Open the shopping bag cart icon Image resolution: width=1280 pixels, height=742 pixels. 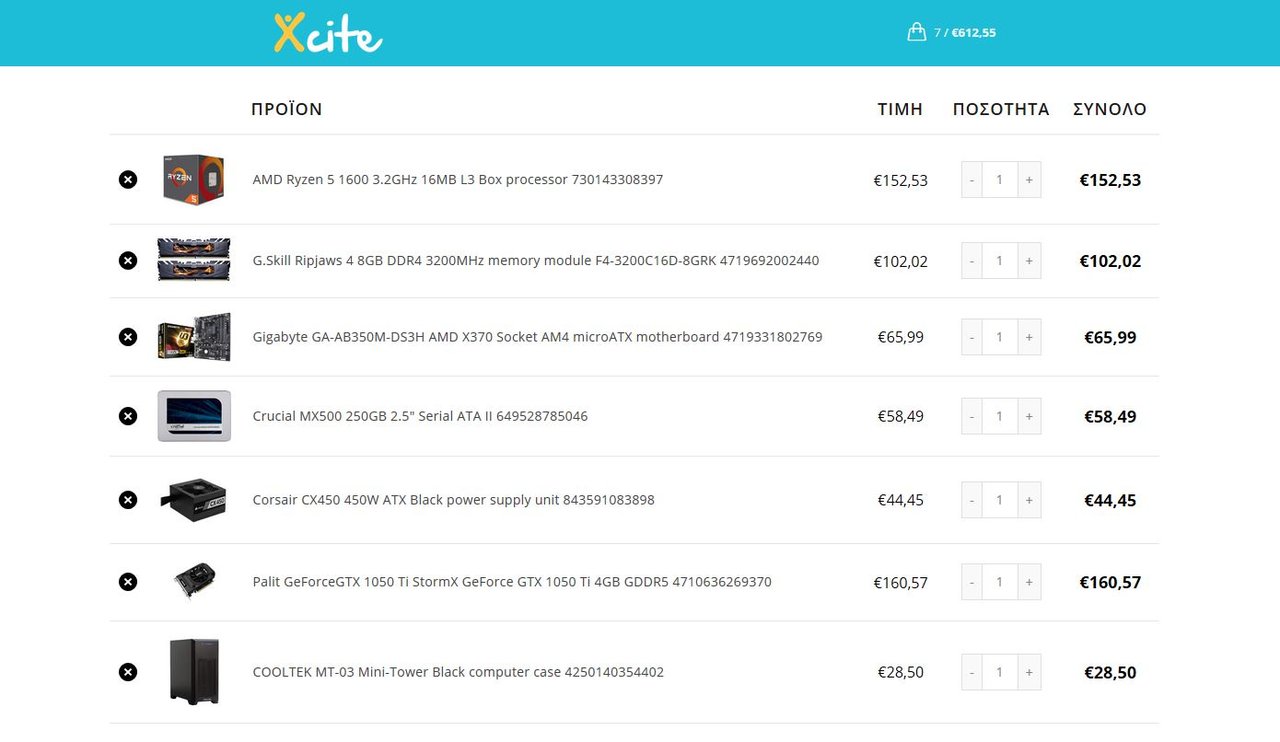[916, 32]
